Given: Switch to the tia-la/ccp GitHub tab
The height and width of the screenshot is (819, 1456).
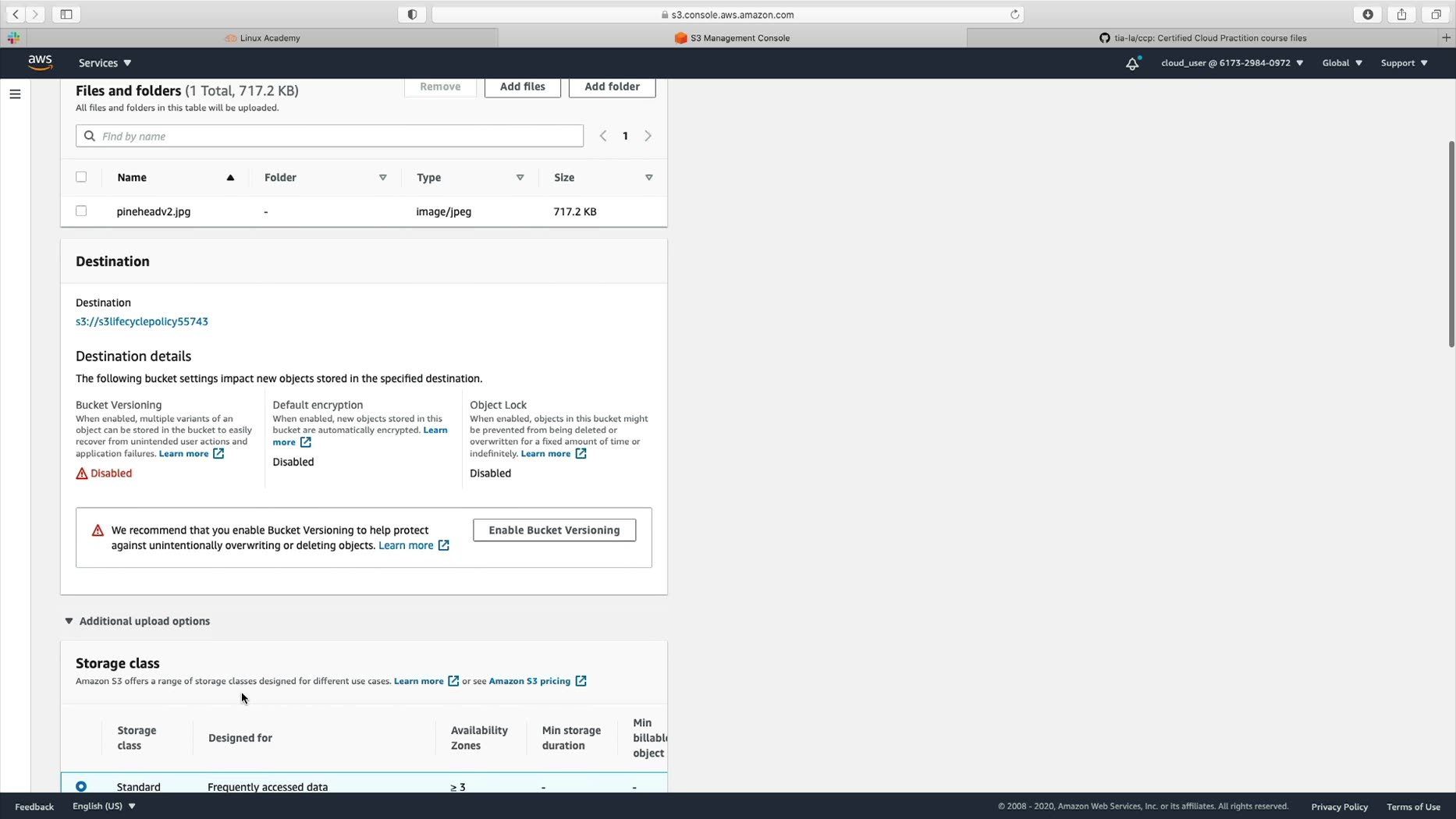Looking at the screenshot, I should click(x=1202, y=37).
